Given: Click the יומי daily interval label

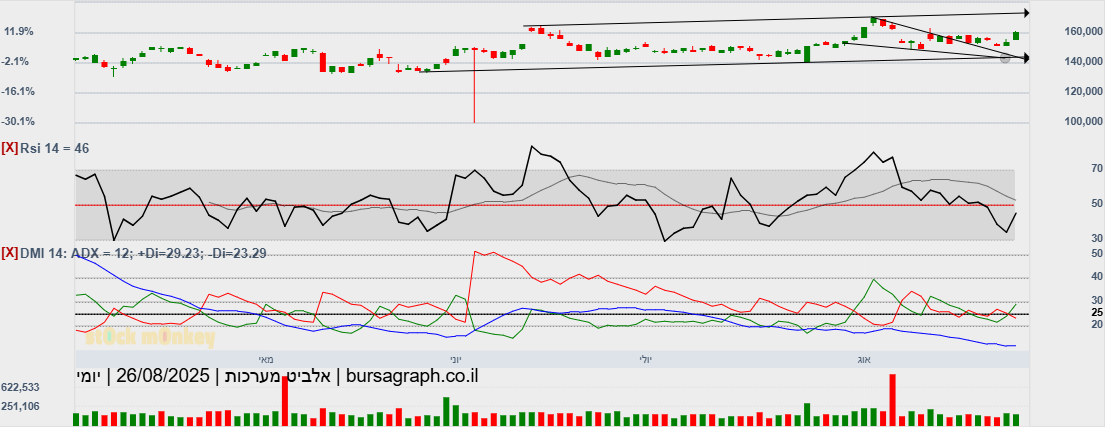Looking at the screenshot, I should (89, 376).
